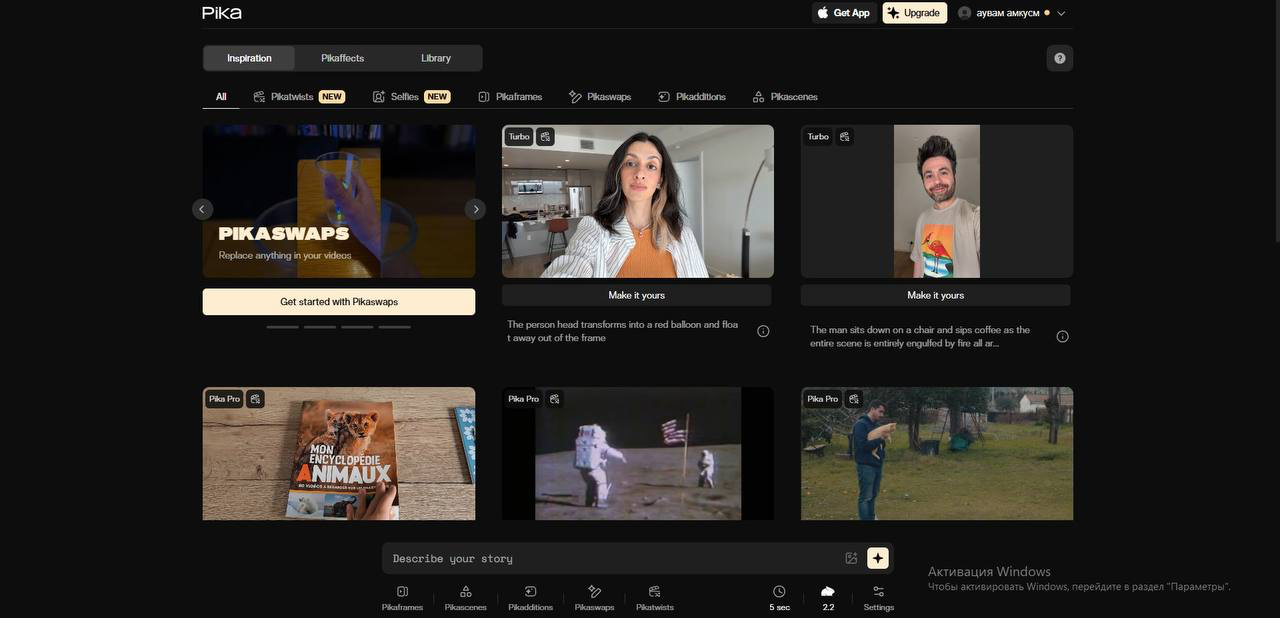This screenshot has height=618, width=1280.
Task: Select the fourth carousel indicator dash
Action: click(394, 327)
